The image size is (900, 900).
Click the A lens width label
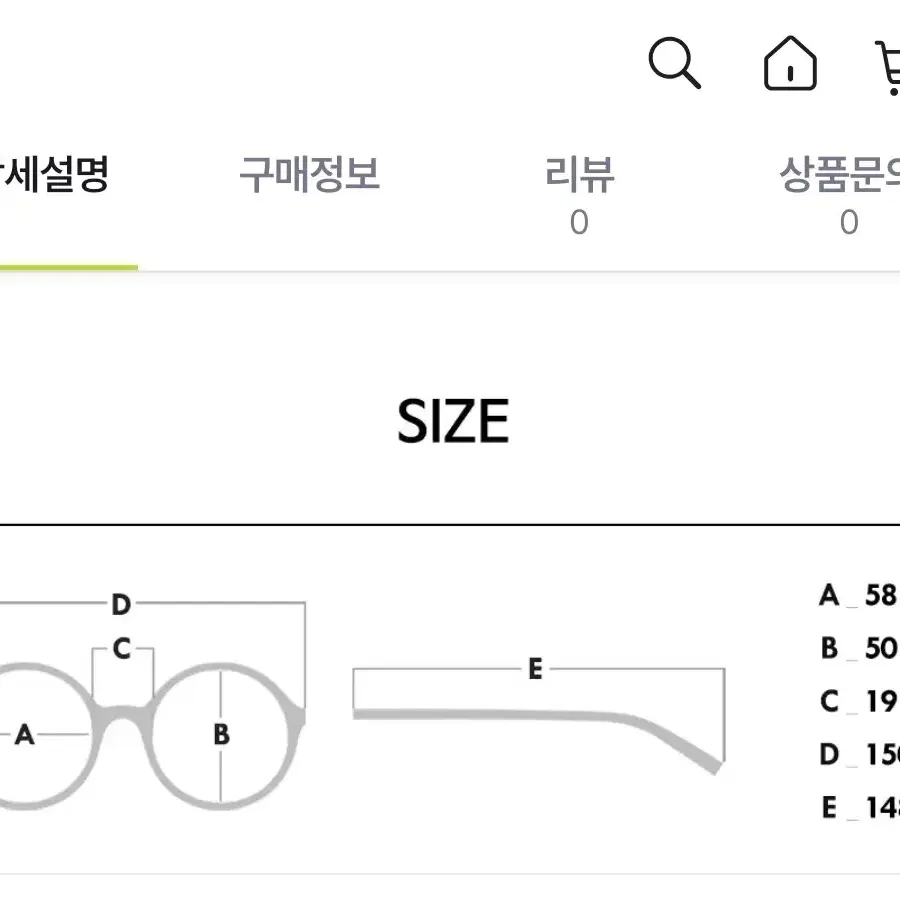coord(24,734)
